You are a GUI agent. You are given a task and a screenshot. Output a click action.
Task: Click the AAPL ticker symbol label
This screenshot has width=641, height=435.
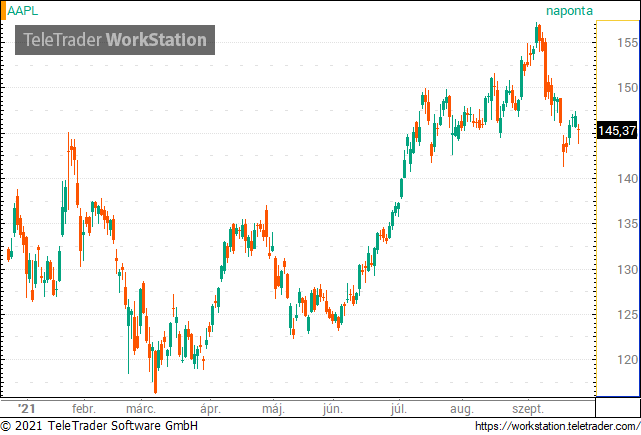pos(22,11)
